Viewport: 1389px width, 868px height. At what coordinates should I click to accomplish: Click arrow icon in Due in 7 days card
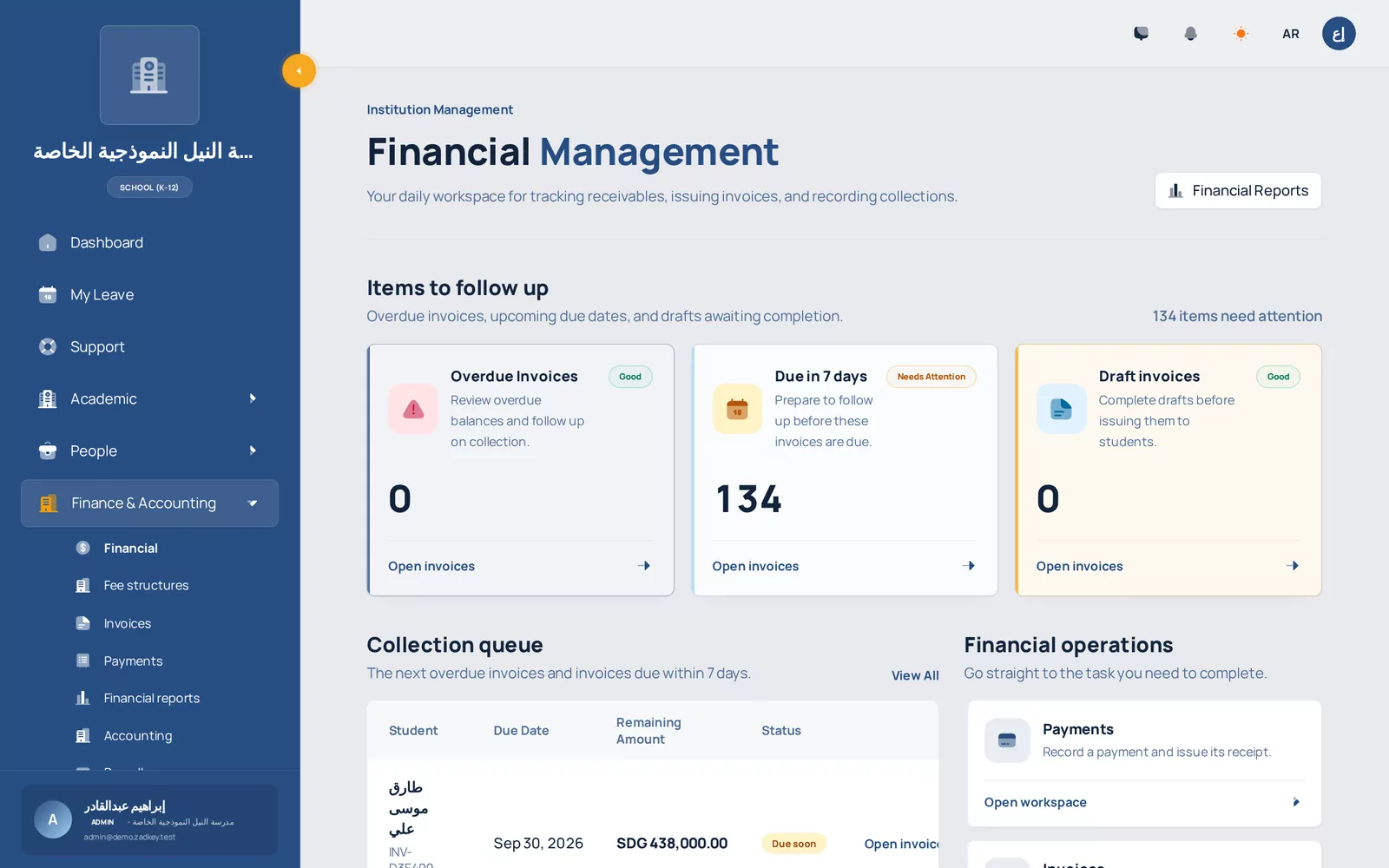pos(969,566)
